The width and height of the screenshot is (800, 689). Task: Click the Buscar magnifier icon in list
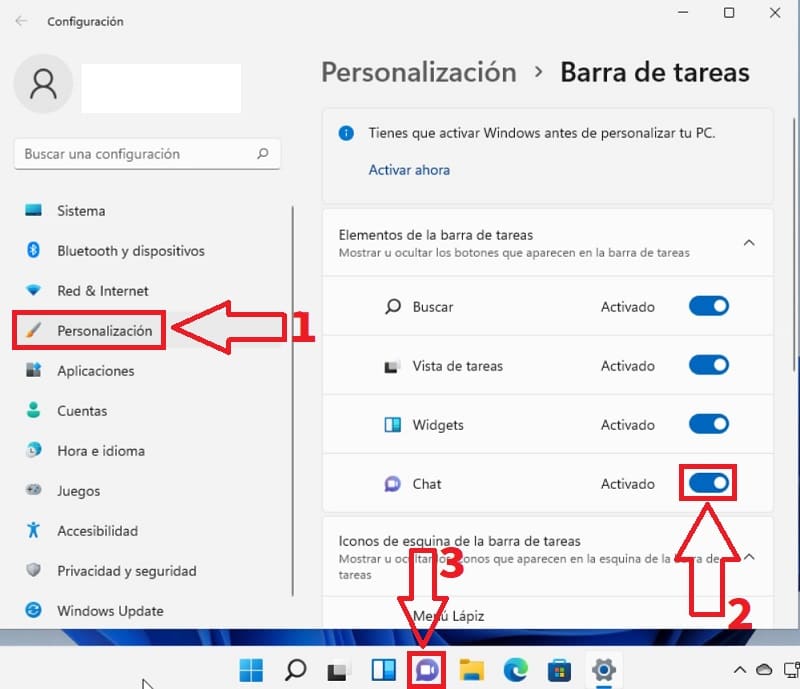(x=392, y=307)
